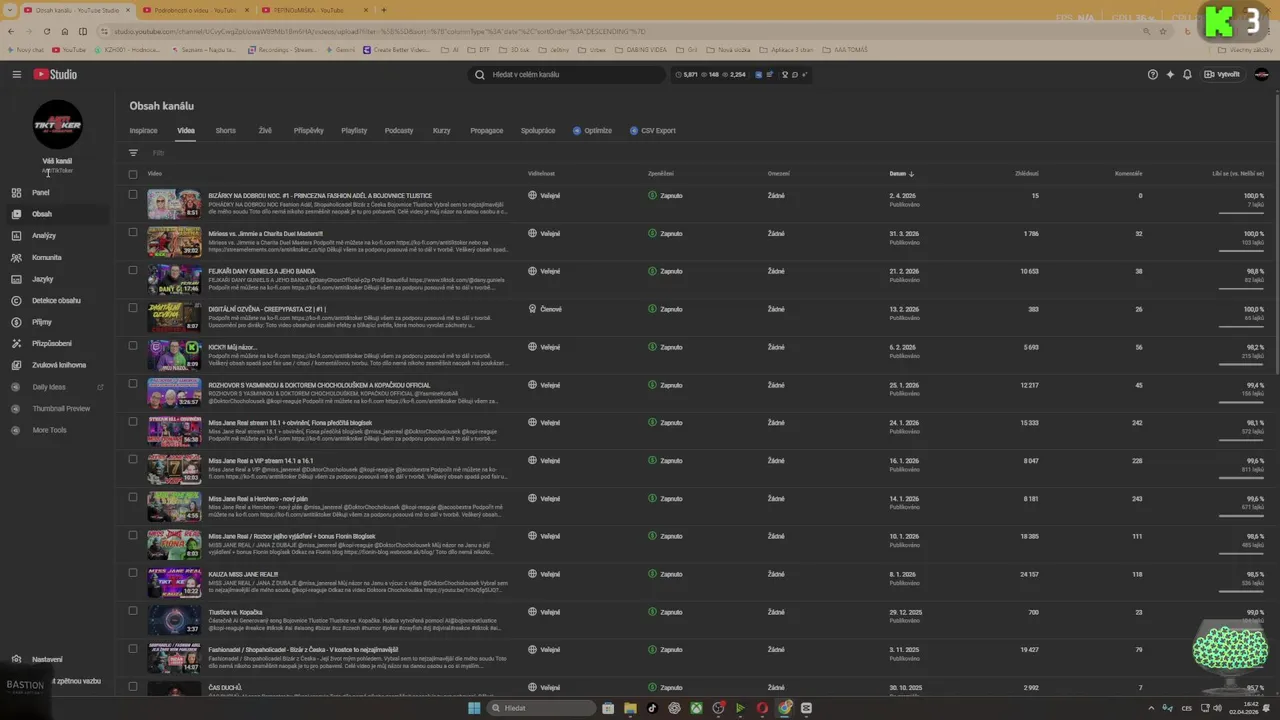Open Jazyky in the sidebar
The height and width of the screenshot is (720, 1280).
42,279
